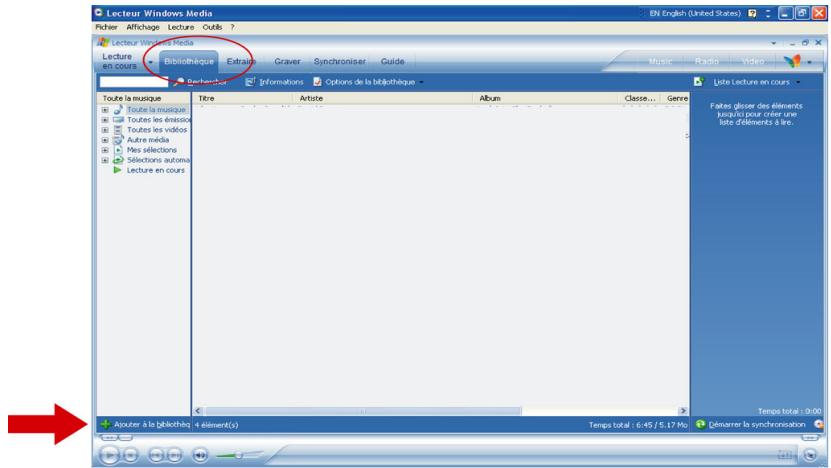Sort by the Album column header
Image resolution: width=831 pixels, height=468 pixels.
[x=545, y=98]
